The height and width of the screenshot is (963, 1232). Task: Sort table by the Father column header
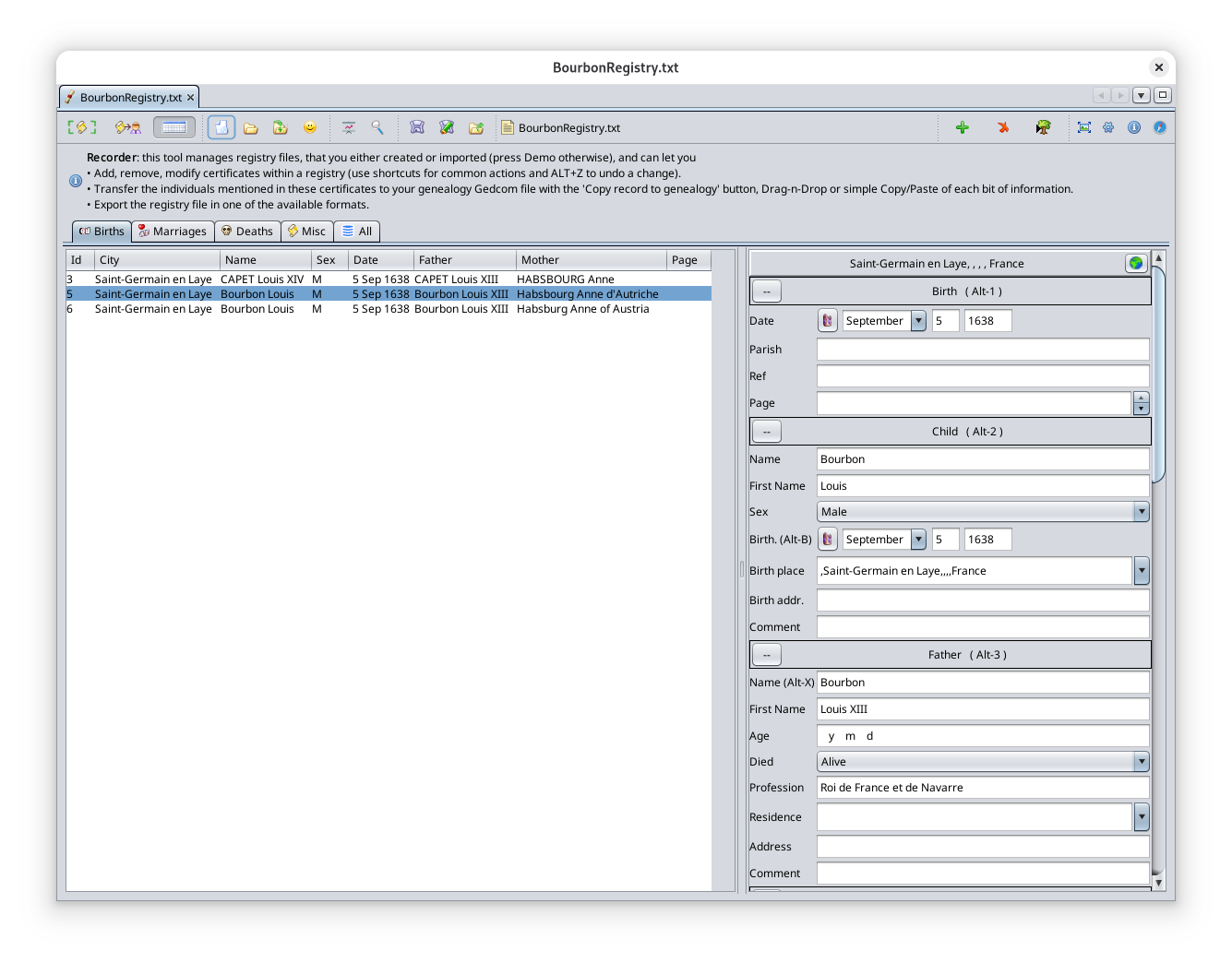465,260
